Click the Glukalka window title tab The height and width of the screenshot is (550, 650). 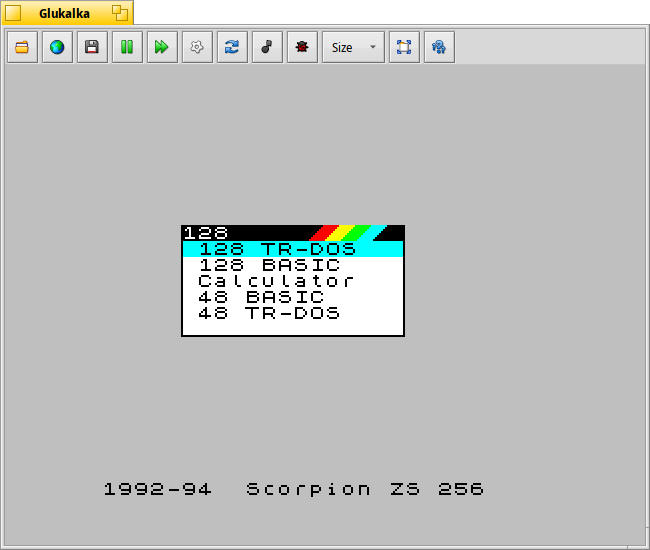(x=66, y=13)
